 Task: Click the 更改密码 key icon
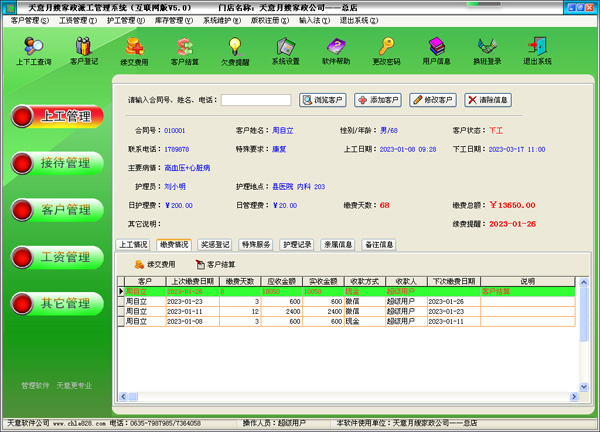click(386, 51)
